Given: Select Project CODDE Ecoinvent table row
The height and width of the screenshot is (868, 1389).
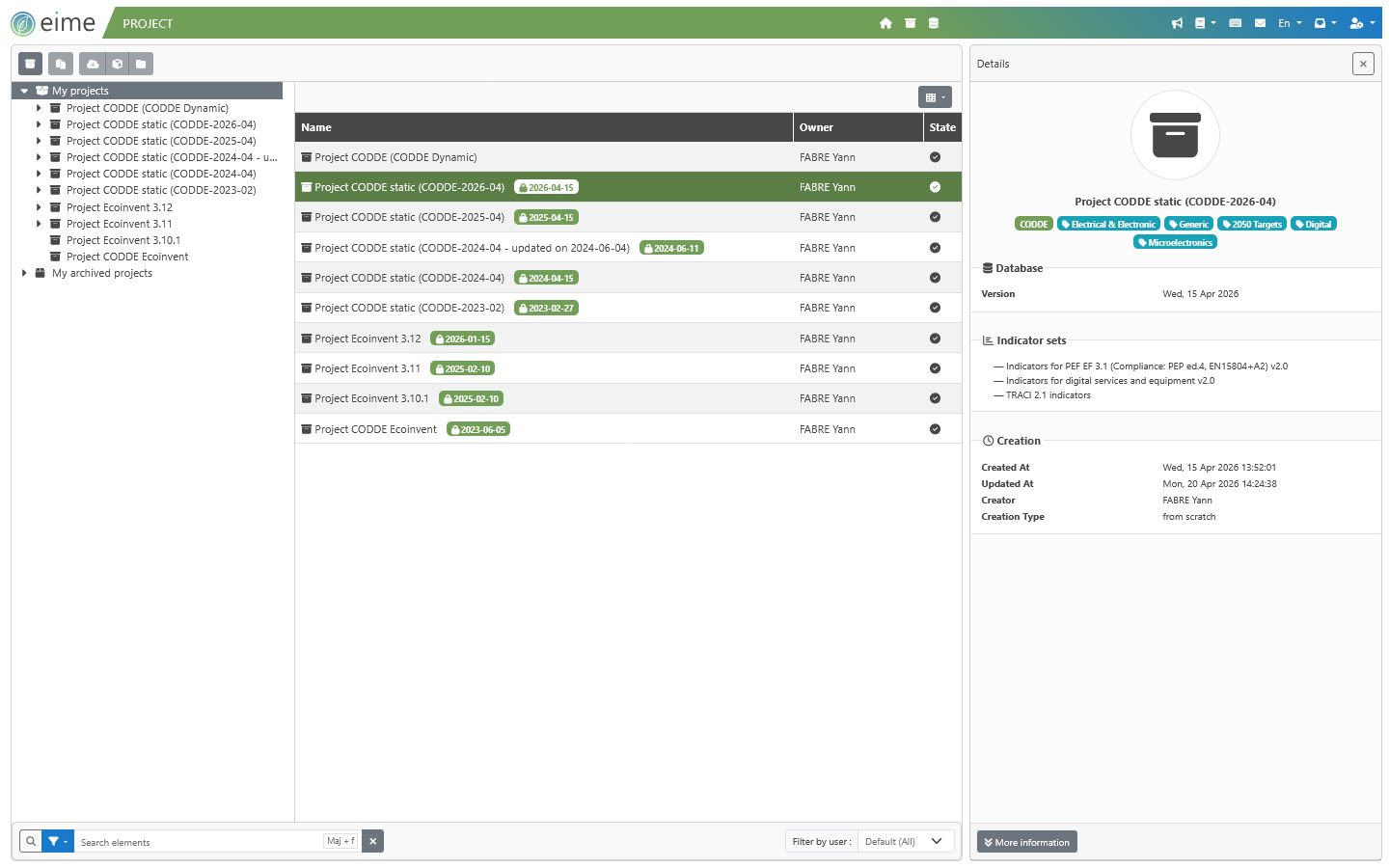Looking at the screenshot, I should [628, 429].
